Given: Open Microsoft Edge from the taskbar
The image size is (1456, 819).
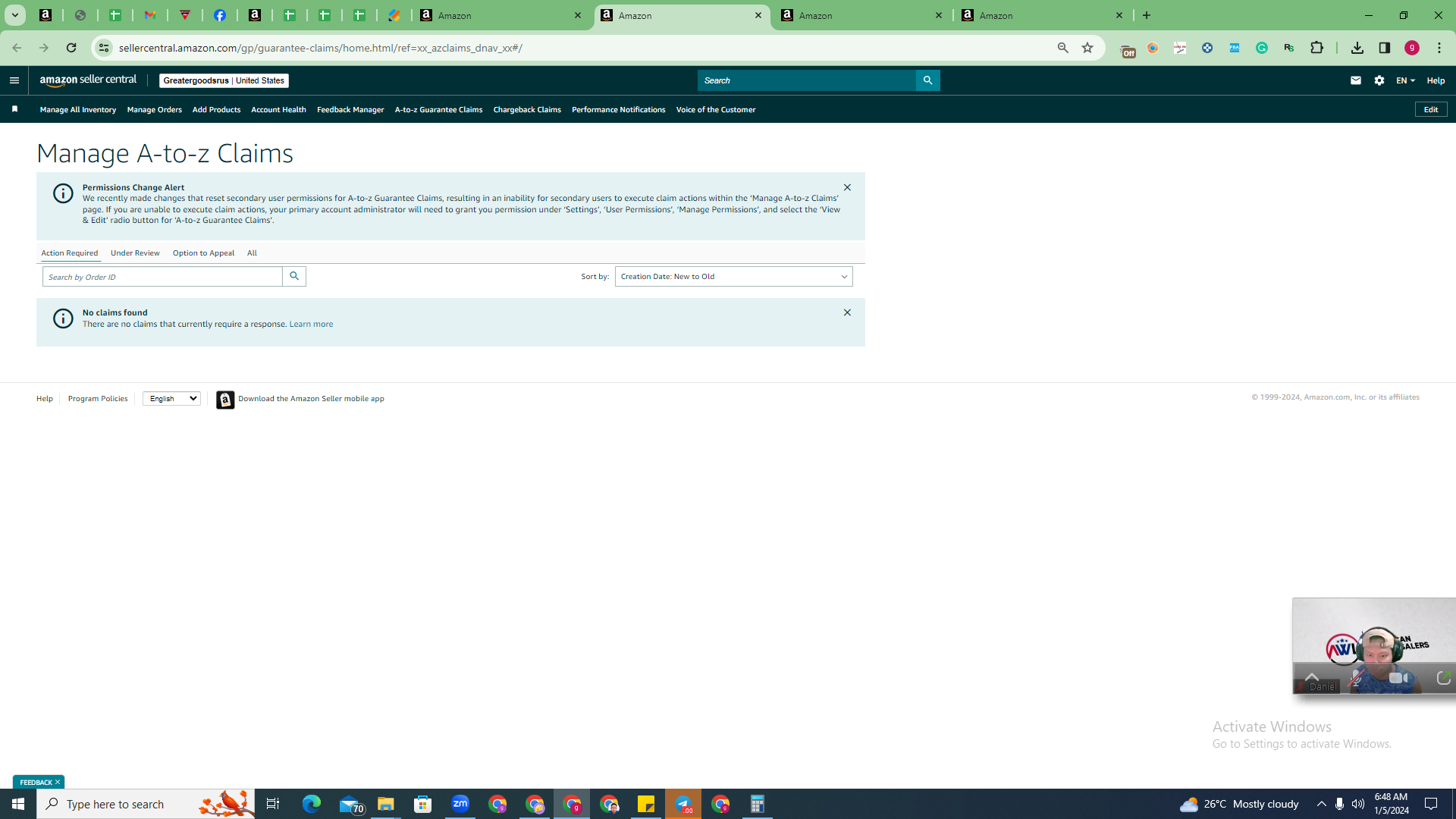Looking at the screenshot, I should coord(312,804).
